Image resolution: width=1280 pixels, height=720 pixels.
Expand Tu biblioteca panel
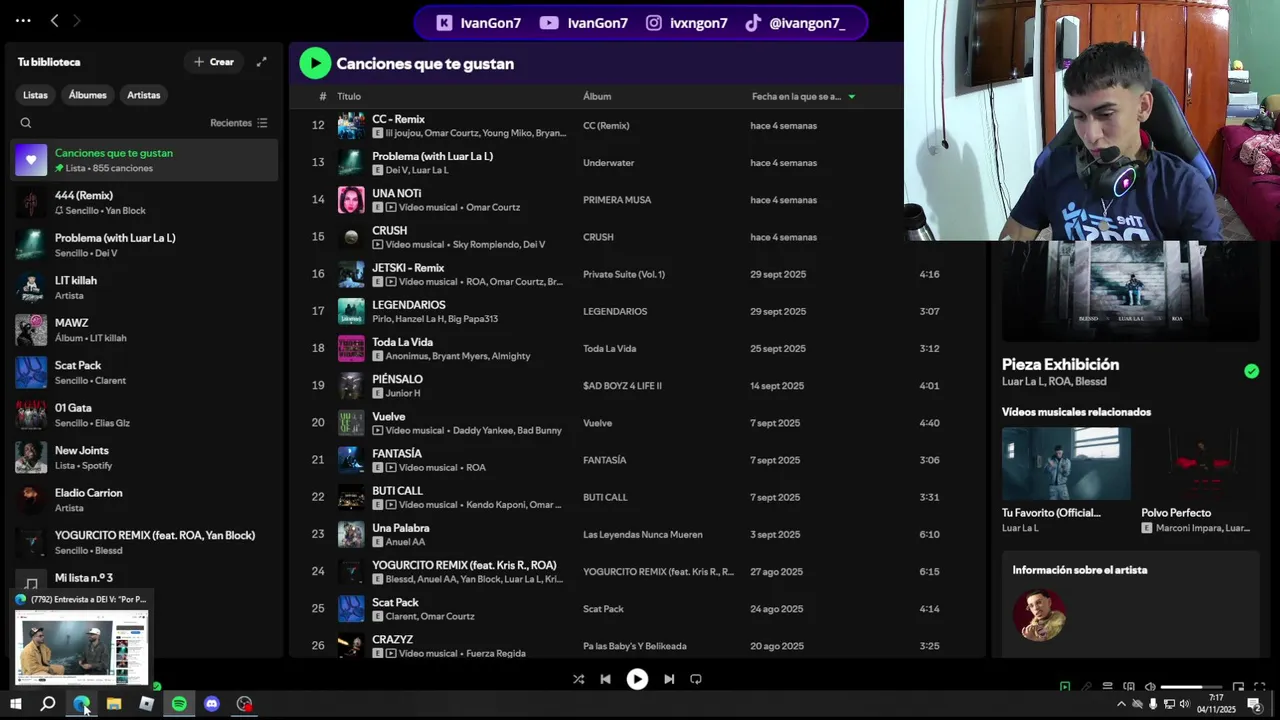tap(261, 62)
